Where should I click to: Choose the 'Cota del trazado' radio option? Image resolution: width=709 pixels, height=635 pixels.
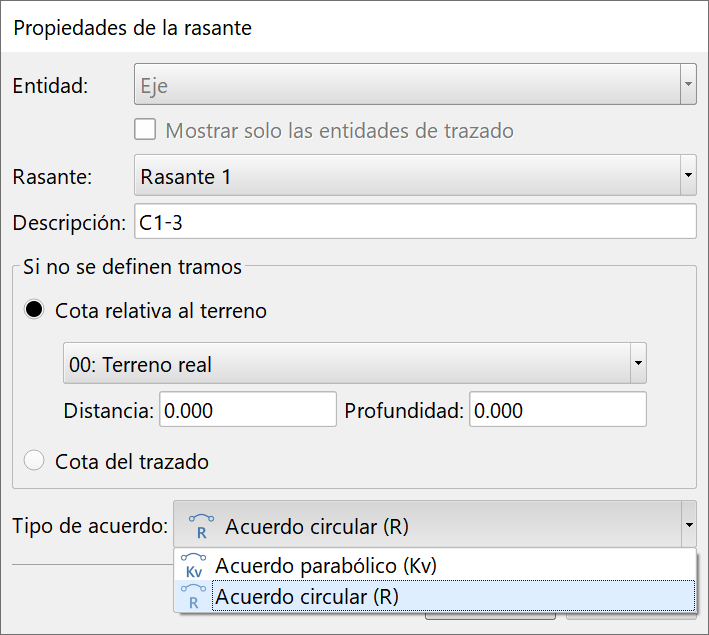point(34,461)
